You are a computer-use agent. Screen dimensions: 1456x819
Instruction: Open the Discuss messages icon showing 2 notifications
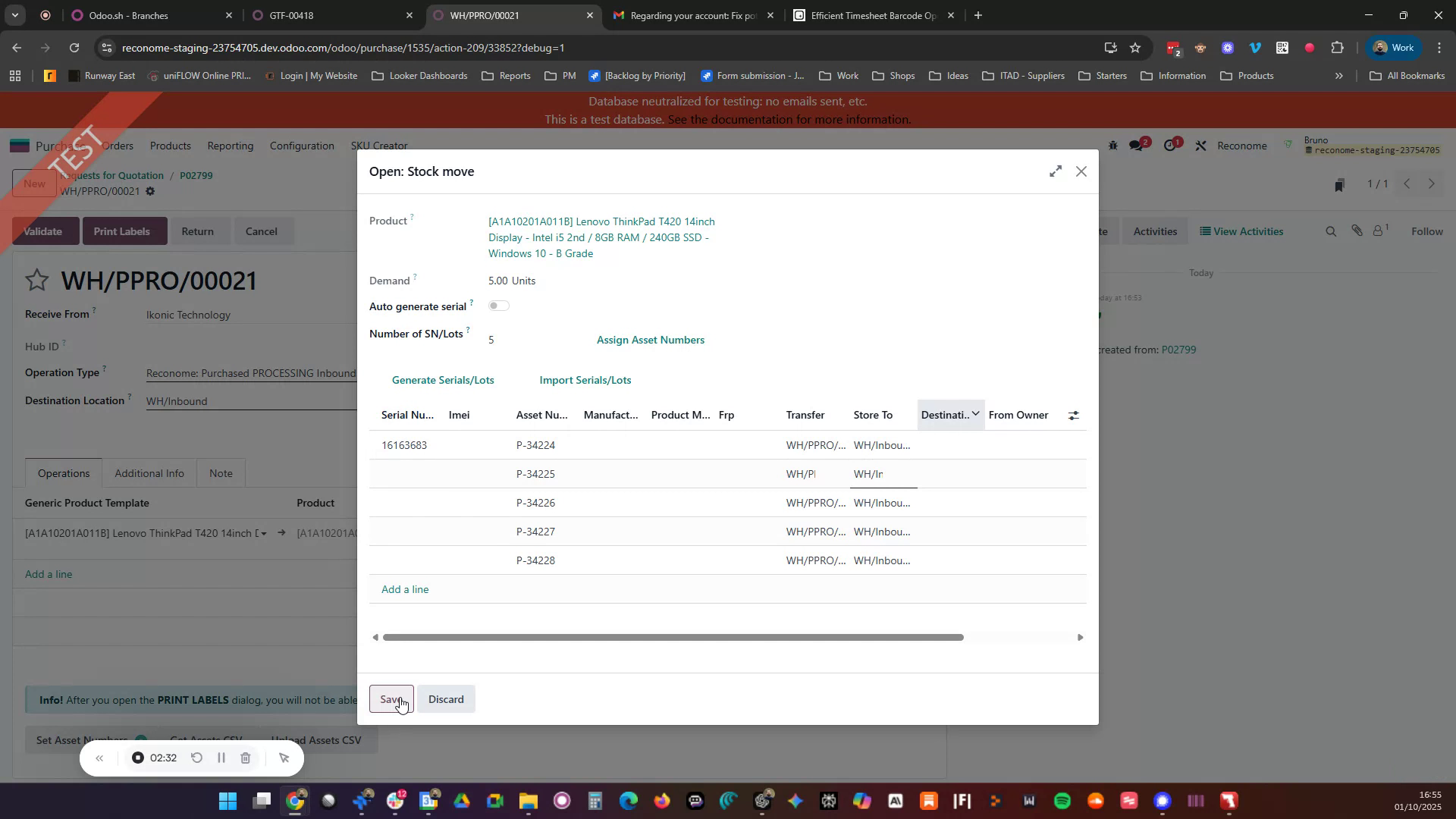pyautogui.click(x=1137, y=145)
